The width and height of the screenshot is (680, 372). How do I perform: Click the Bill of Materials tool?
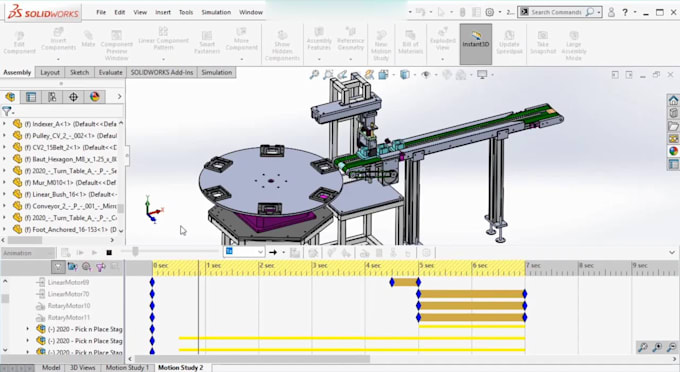coord(410,43)
